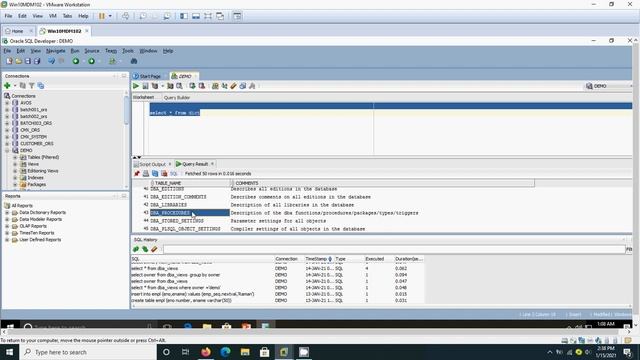Viewport: 640px width, 360px height.
Task: Expand Data Dictionary Reports in Reports panel
Action: [7, 213]
